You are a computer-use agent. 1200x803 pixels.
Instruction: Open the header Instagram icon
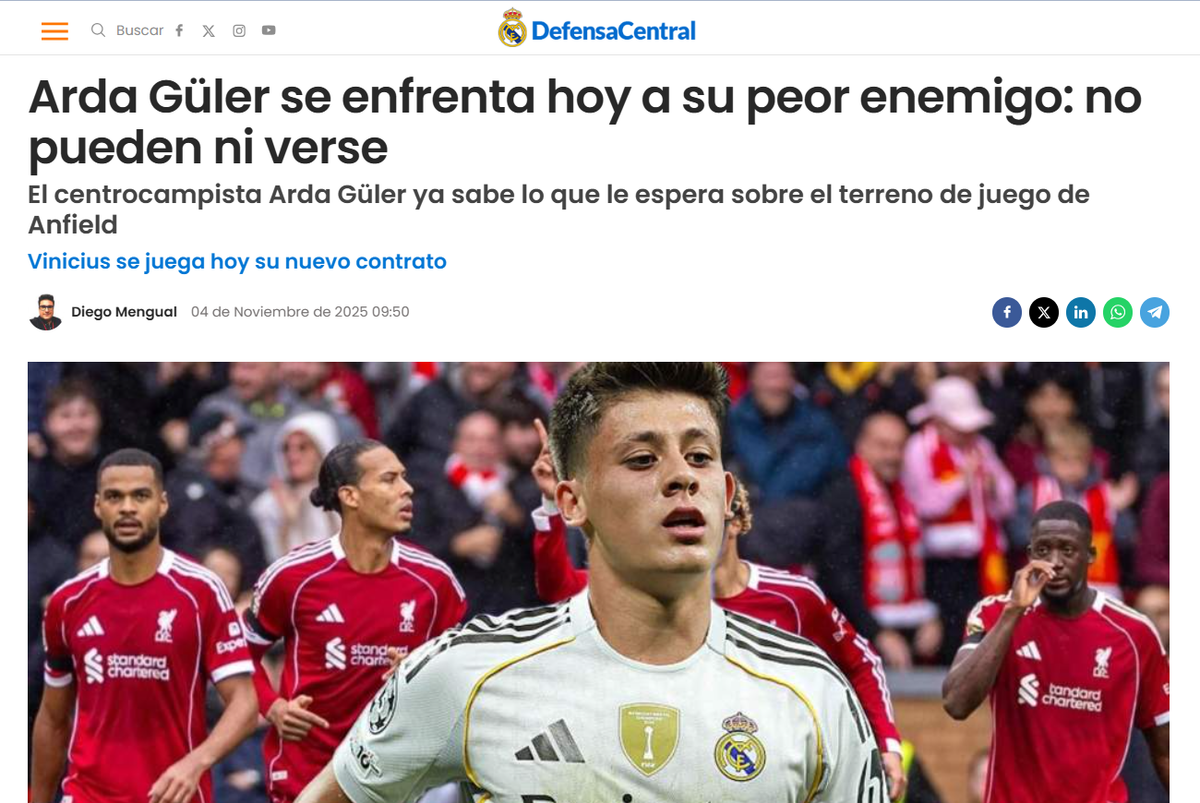239,30
